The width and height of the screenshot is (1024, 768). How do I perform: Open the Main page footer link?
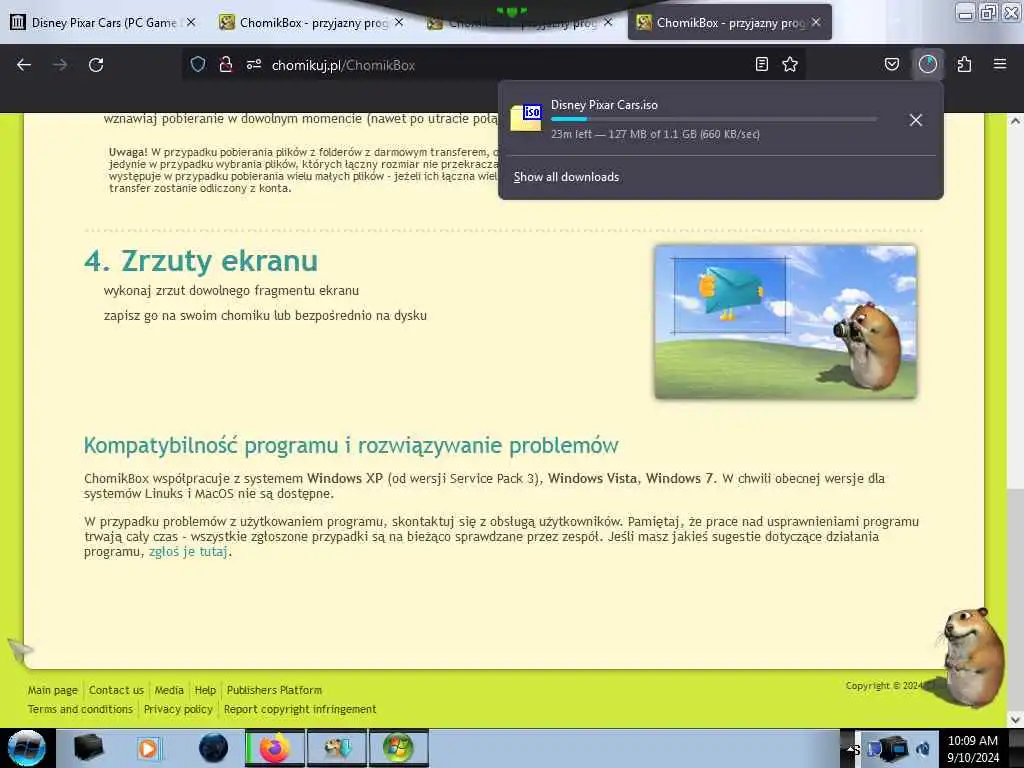click(x=53, y=690)
